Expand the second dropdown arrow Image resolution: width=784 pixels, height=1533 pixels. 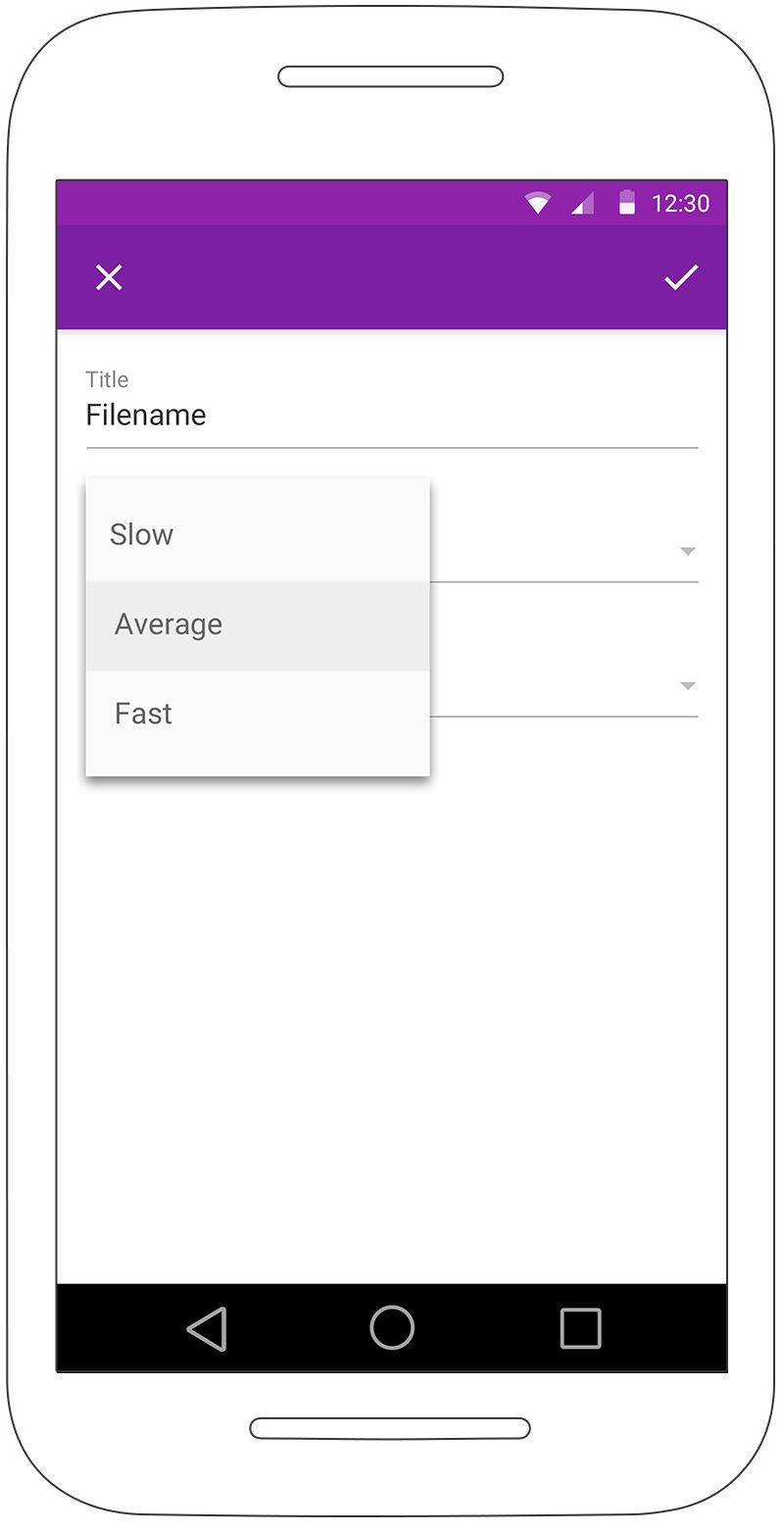point(688,686)
